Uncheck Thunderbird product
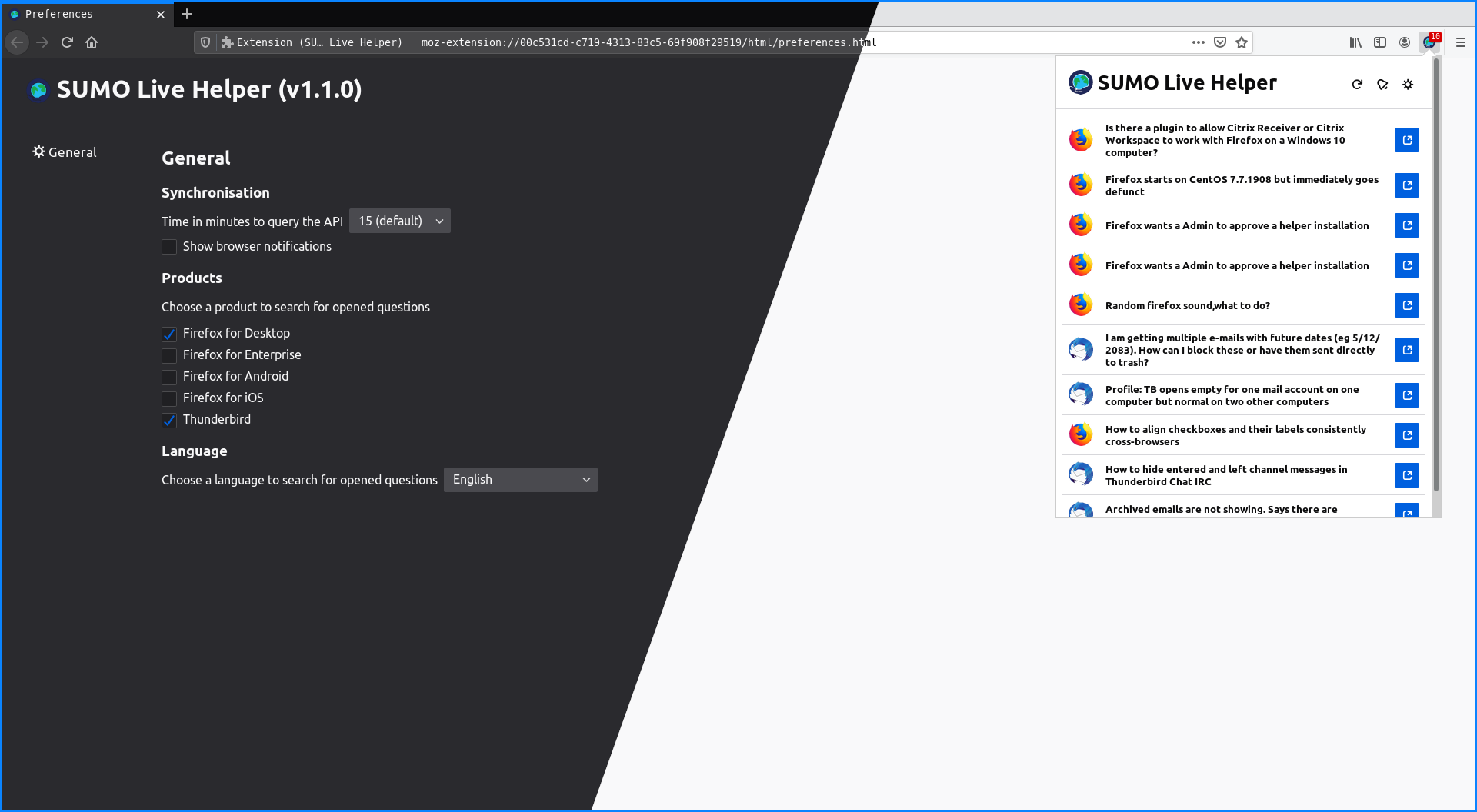The width and height of the screenshot is (1477, 812). (x=169, y=420)
